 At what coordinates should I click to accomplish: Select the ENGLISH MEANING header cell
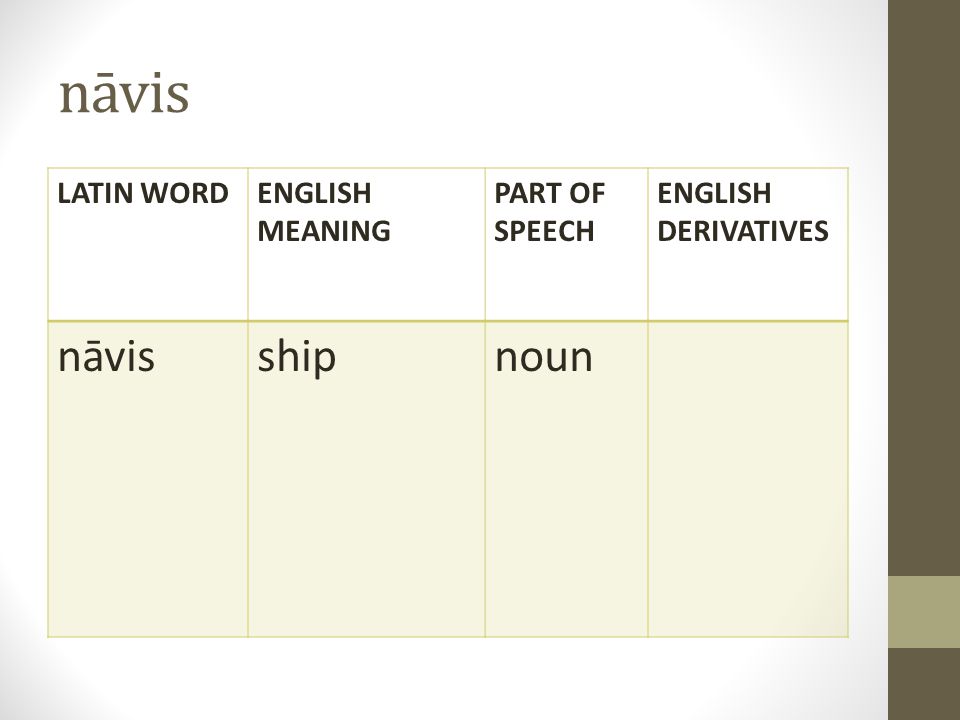[366, 244]
